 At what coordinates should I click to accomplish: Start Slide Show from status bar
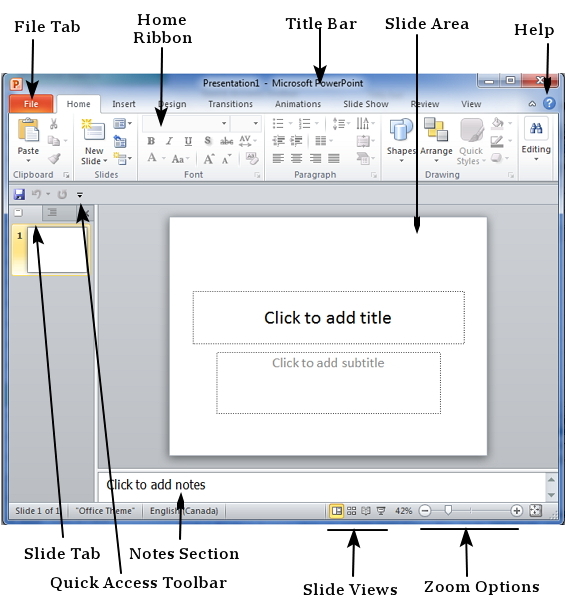381,511
